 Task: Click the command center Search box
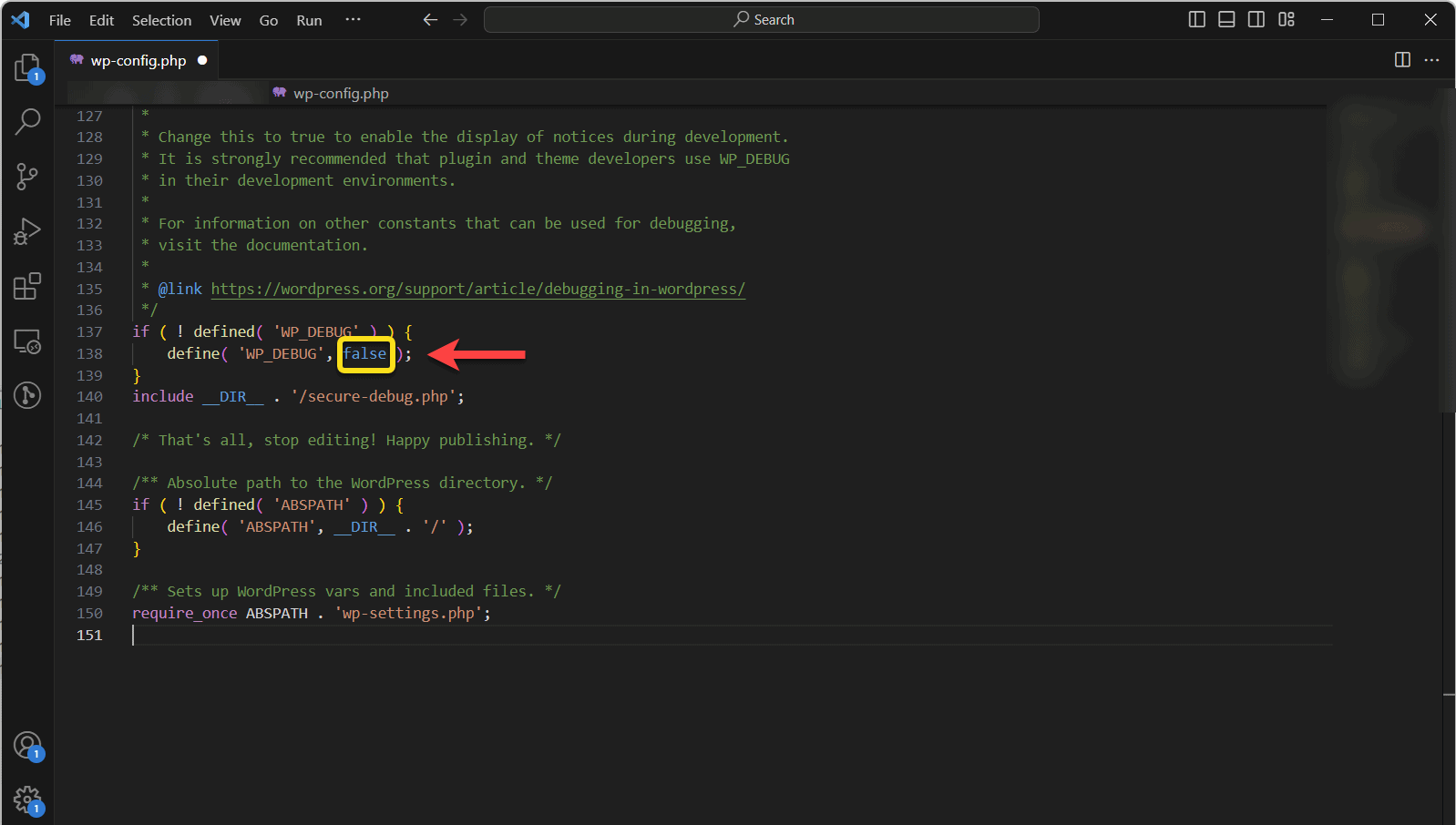762,19
